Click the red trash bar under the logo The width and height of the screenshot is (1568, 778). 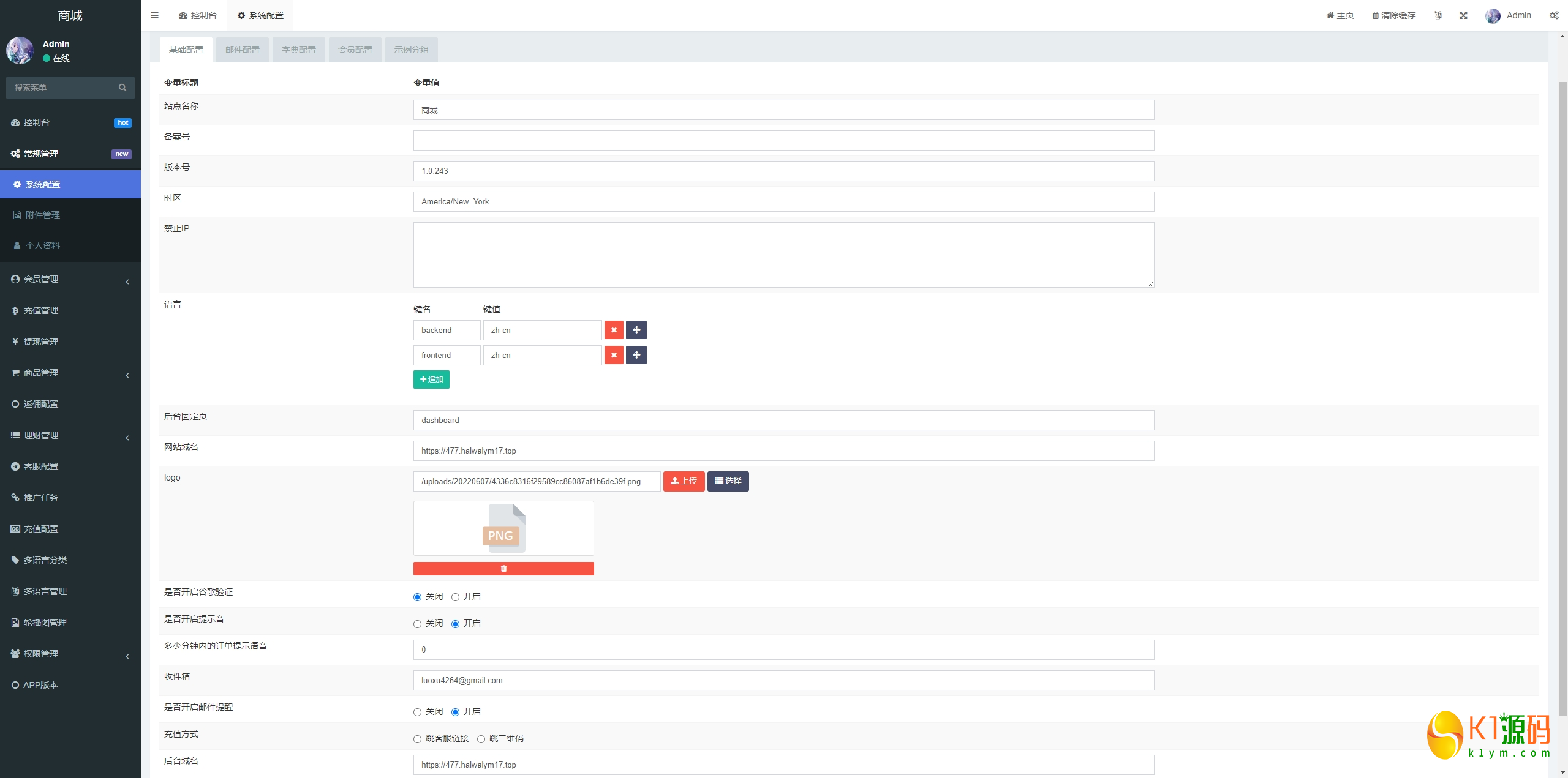click(503, 569)
